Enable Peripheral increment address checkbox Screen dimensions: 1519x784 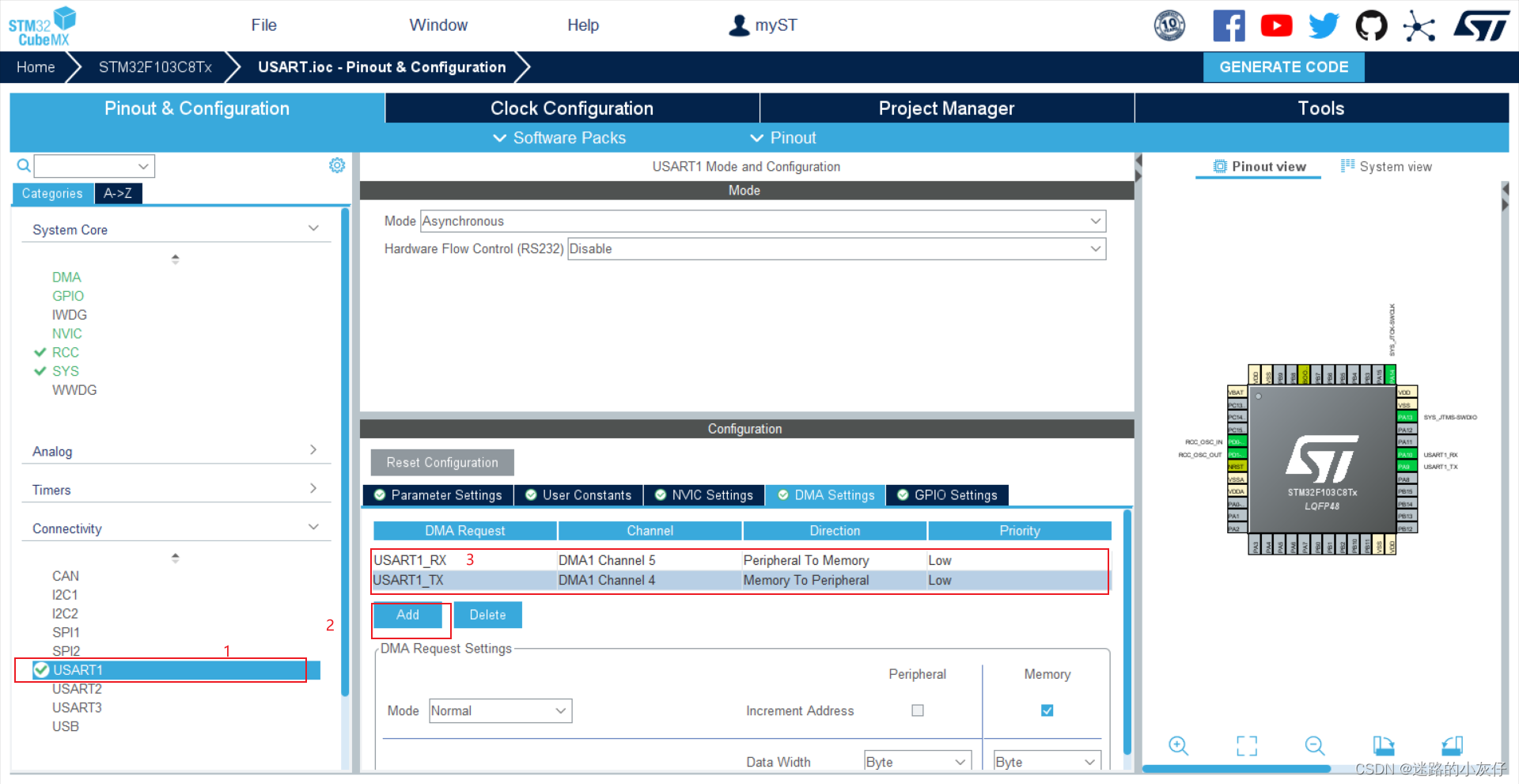point(918,710)
